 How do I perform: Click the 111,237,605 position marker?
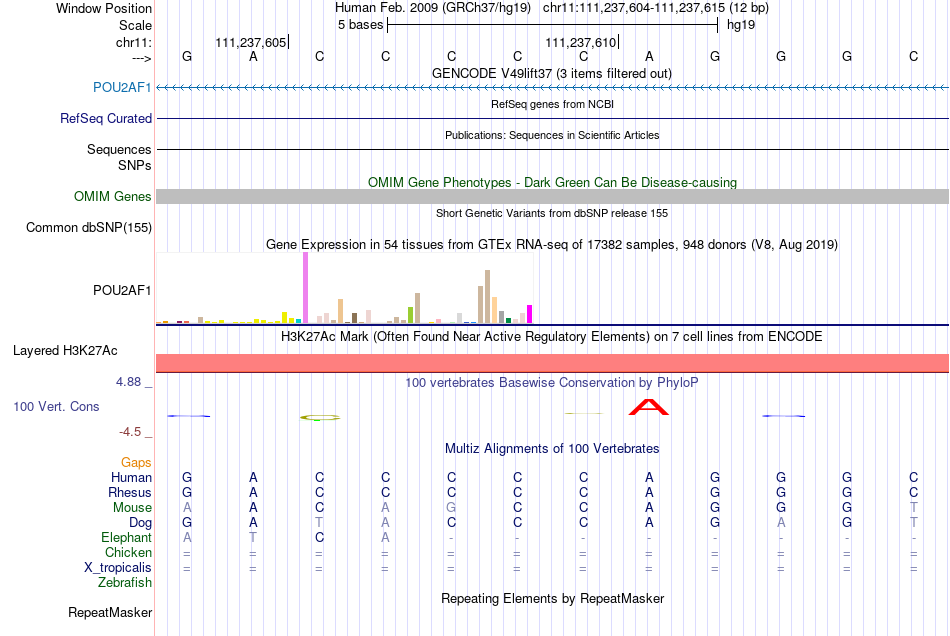pos(251,42)
